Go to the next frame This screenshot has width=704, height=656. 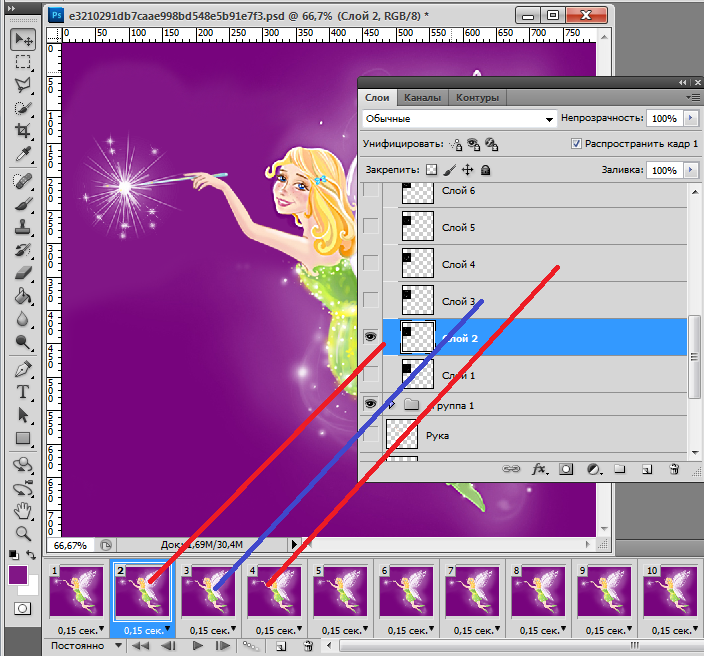223,646
